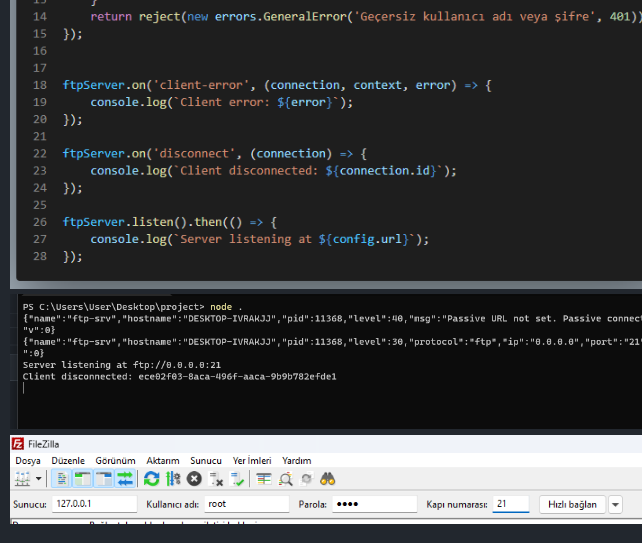This screenshot has width=642, height=543.
Task: Click line 26 ftpServer.listen() code
Action: (x=170, y=222)
